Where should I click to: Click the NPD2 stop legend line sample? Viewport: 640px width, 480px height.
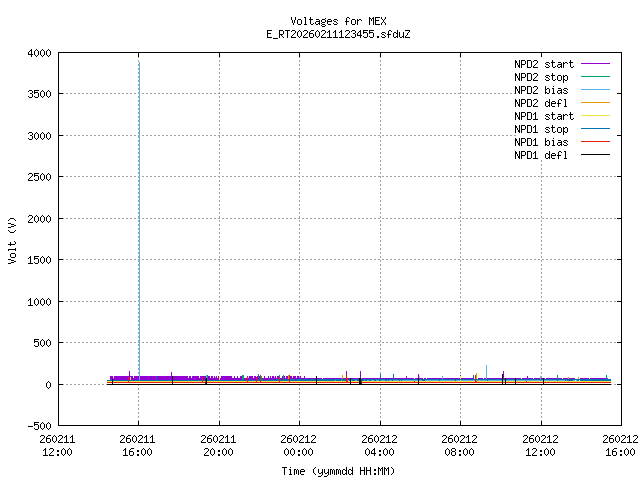594,77
